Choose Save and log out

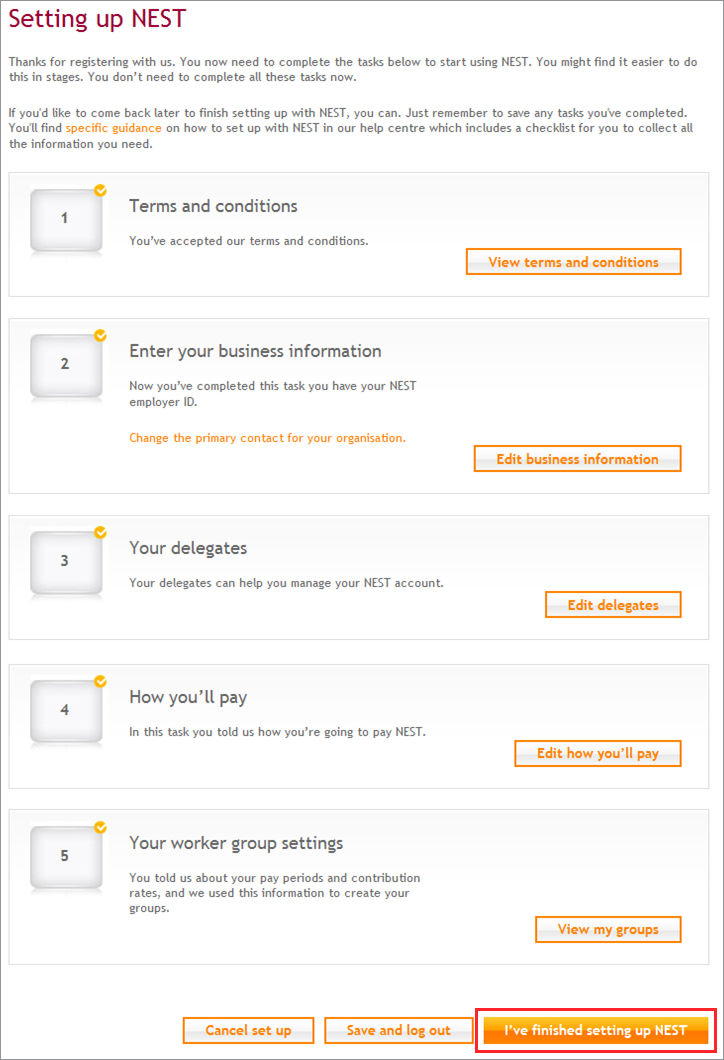[398, 1030]
